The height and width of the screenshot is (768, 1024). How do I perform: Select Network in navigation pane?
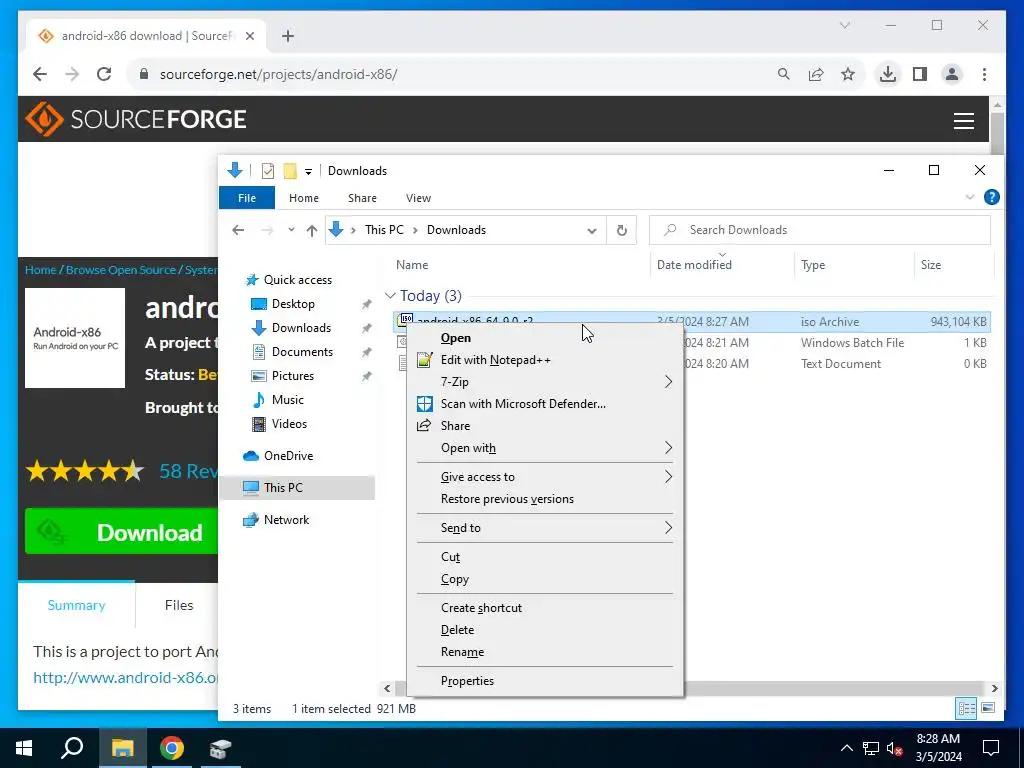[x=286, y=520]
